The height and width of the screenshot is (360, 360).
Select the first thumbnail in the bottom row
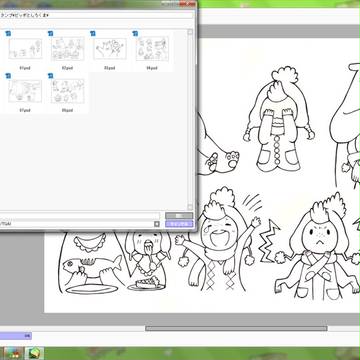(x=25, y=91)
